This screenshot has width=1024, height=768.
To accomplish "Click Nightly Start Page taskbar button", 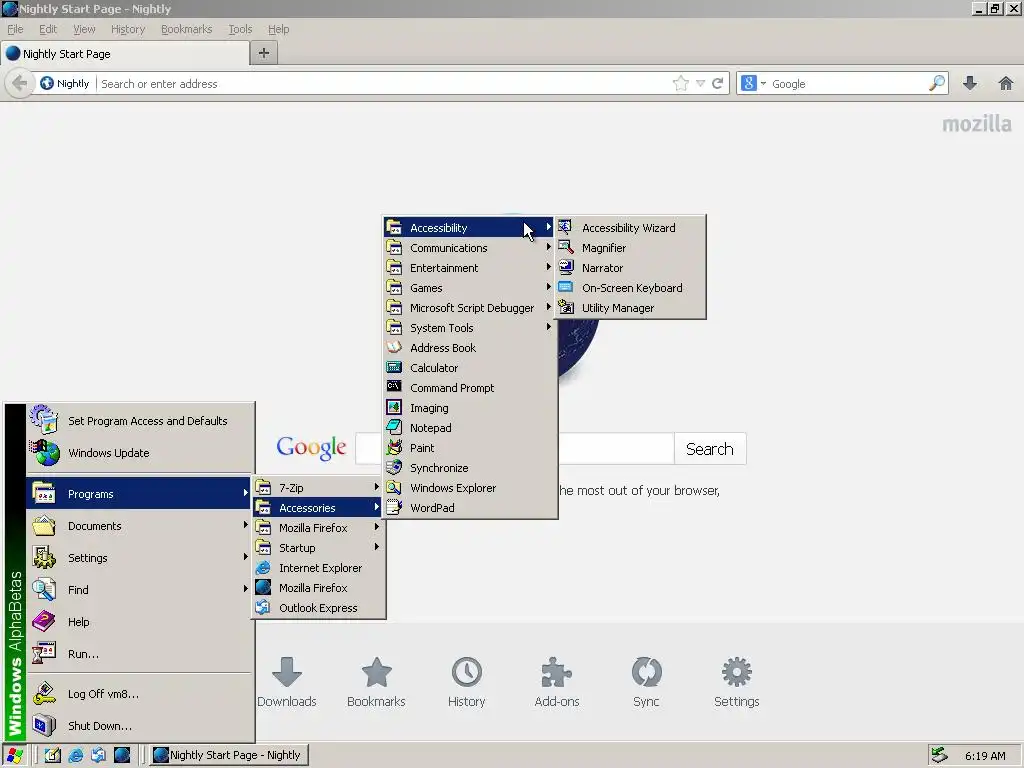I will pos(229,755).
